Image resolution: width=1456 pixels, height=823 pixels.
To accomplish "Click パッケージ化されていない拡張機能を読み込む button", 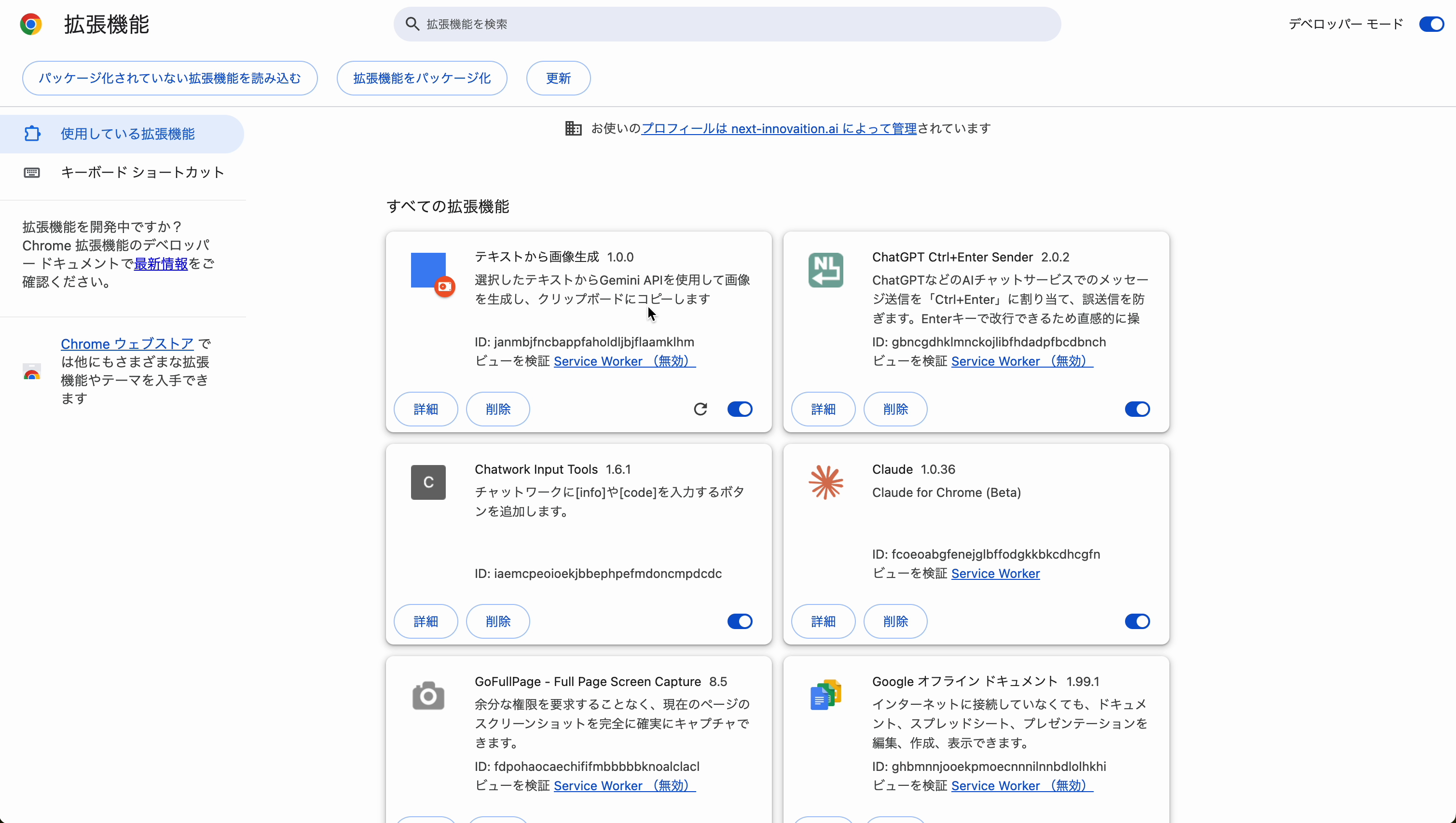I will 170,78.
